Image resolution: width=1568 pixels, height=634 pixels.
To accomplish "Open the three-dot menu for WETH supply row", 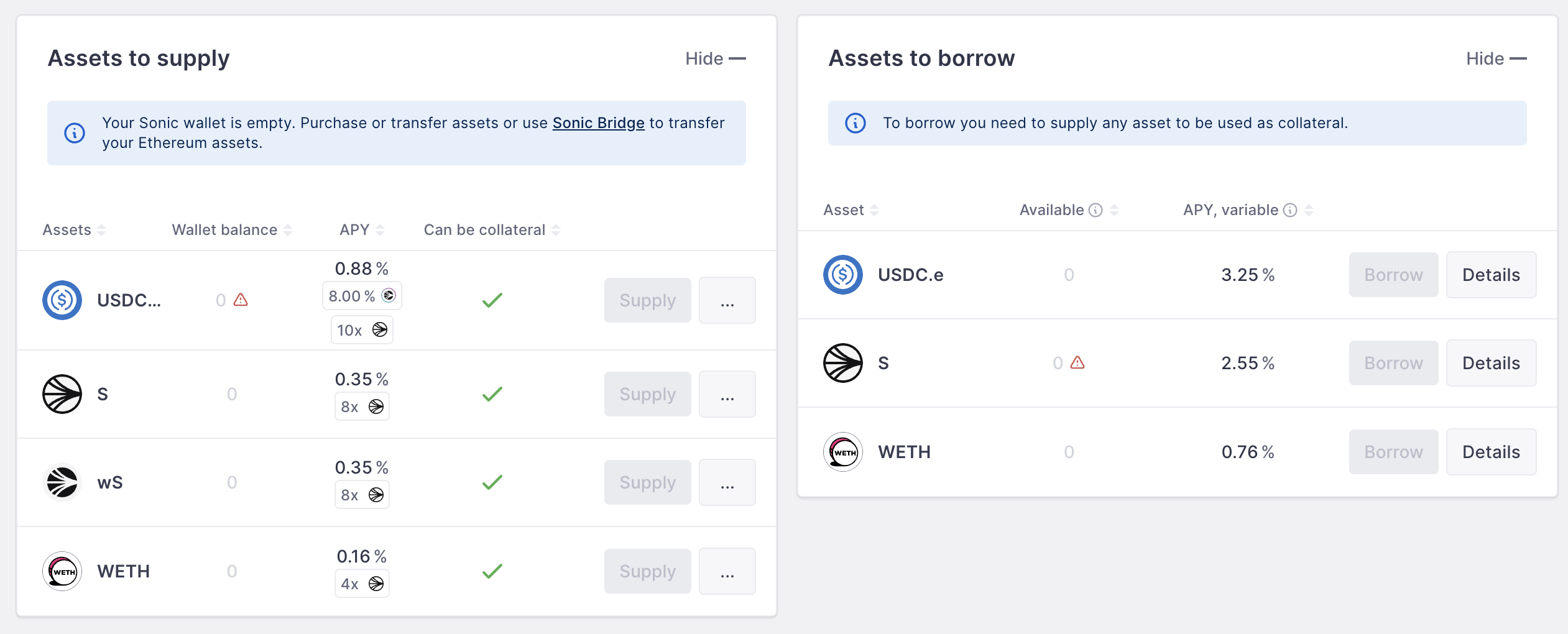I will click(727, 571).
